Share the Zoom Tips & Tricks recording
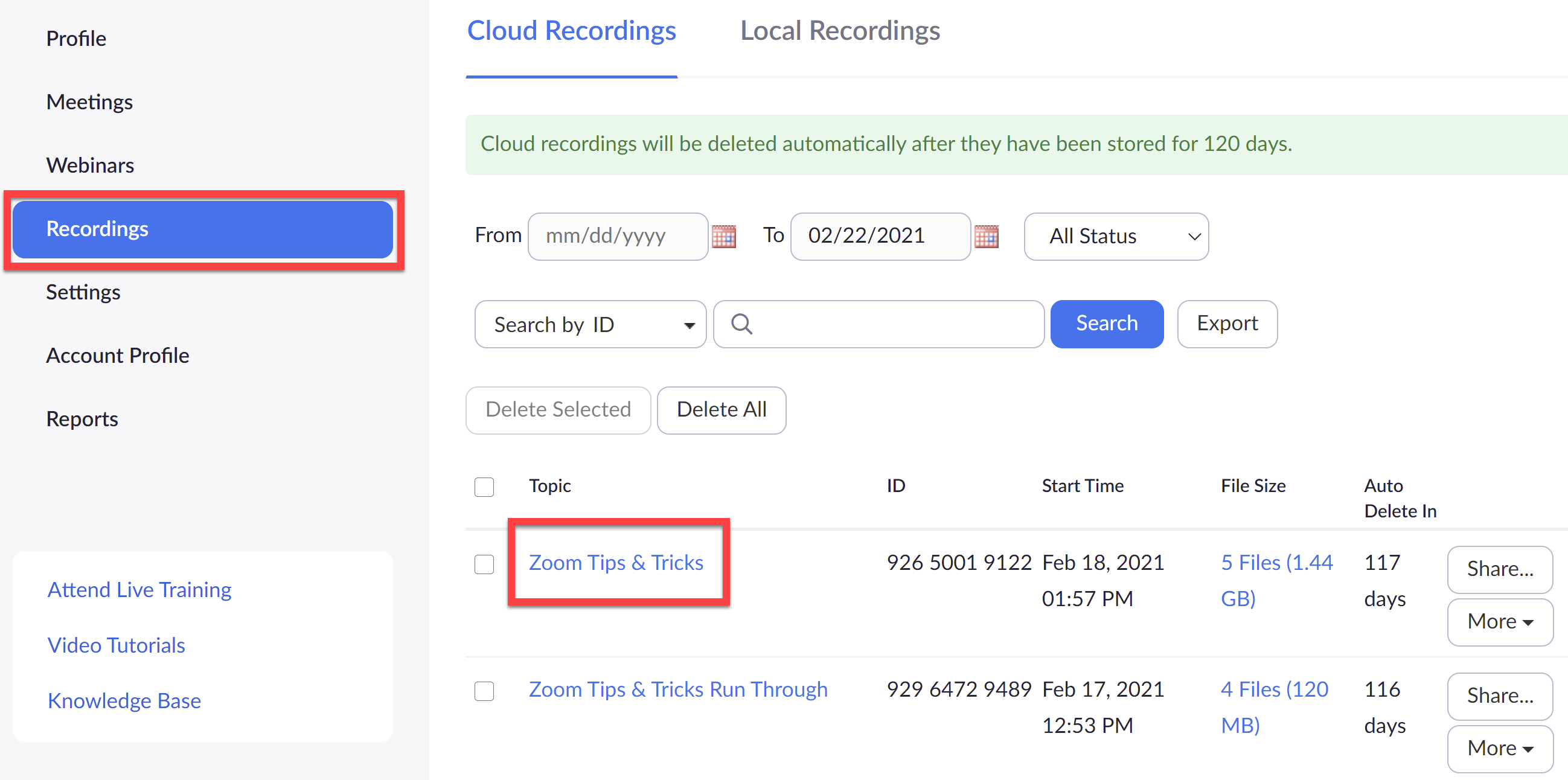 (1499, 569)
